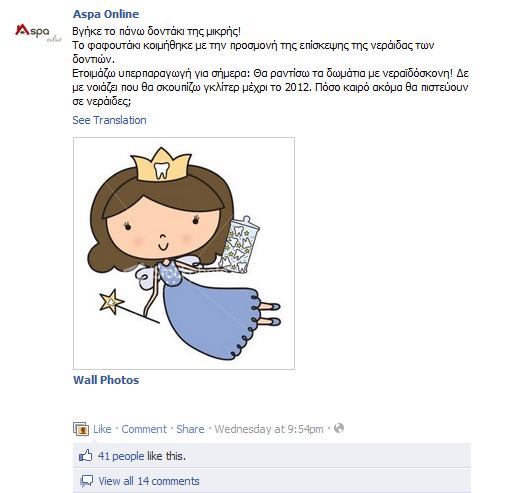This screenshot has width=511, height=493.
Task: Click the Greek post text paragraph
Action: click(270, 66)
